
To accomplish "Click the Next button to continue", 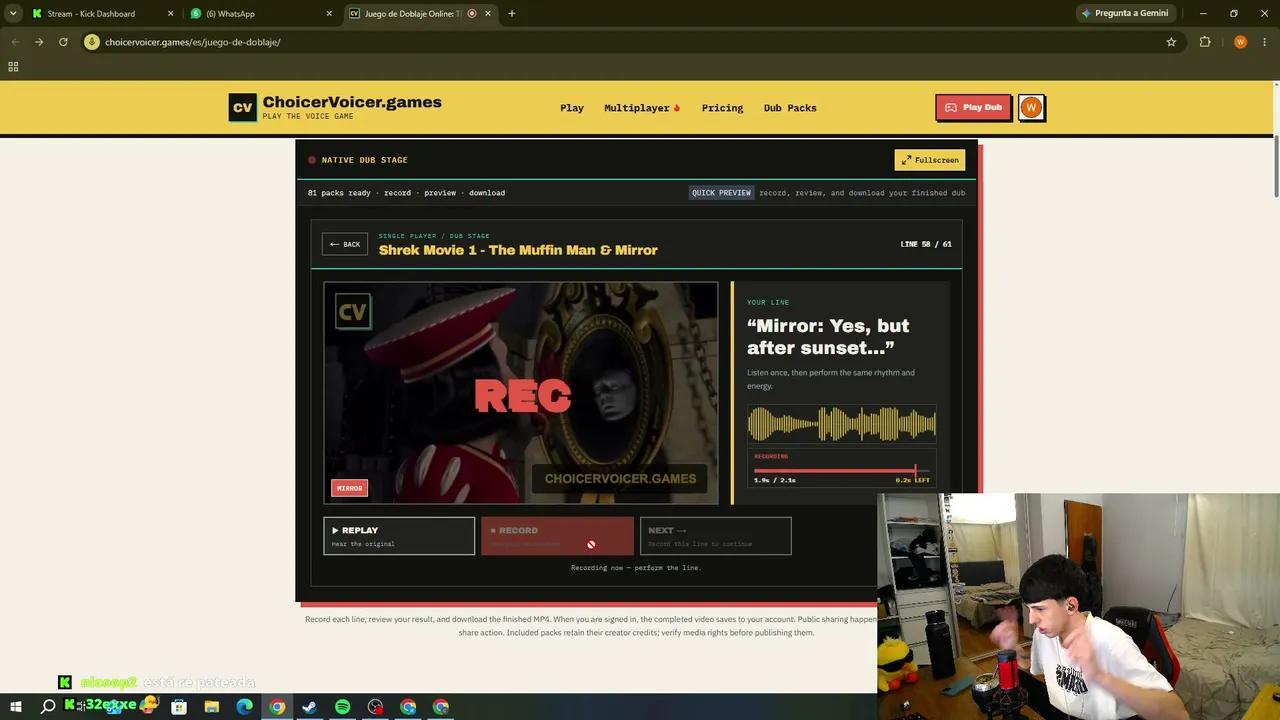I will (716, 536).
